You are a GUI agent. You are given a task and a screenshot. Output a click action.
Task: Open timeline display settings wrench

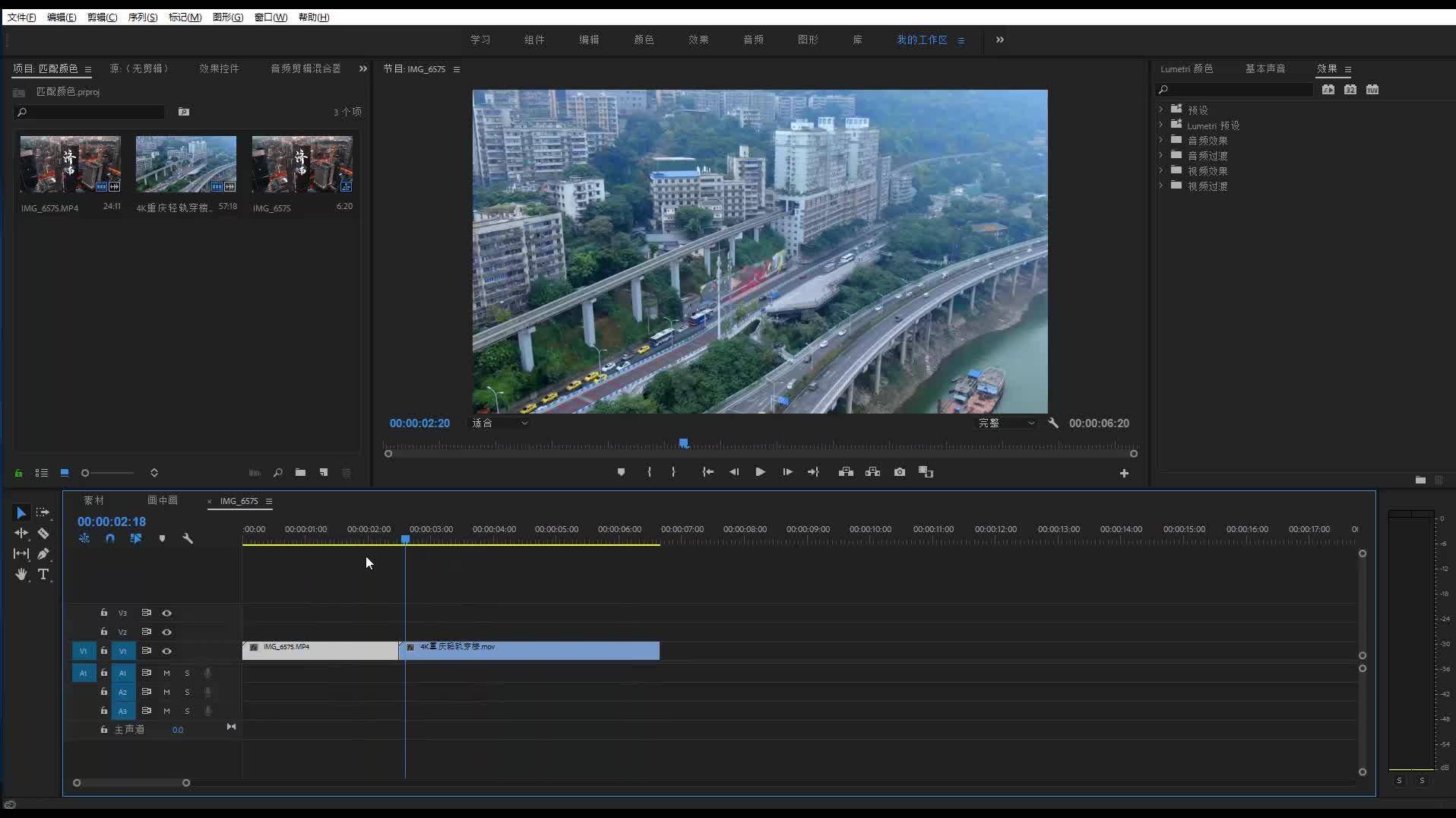(188, 538)
